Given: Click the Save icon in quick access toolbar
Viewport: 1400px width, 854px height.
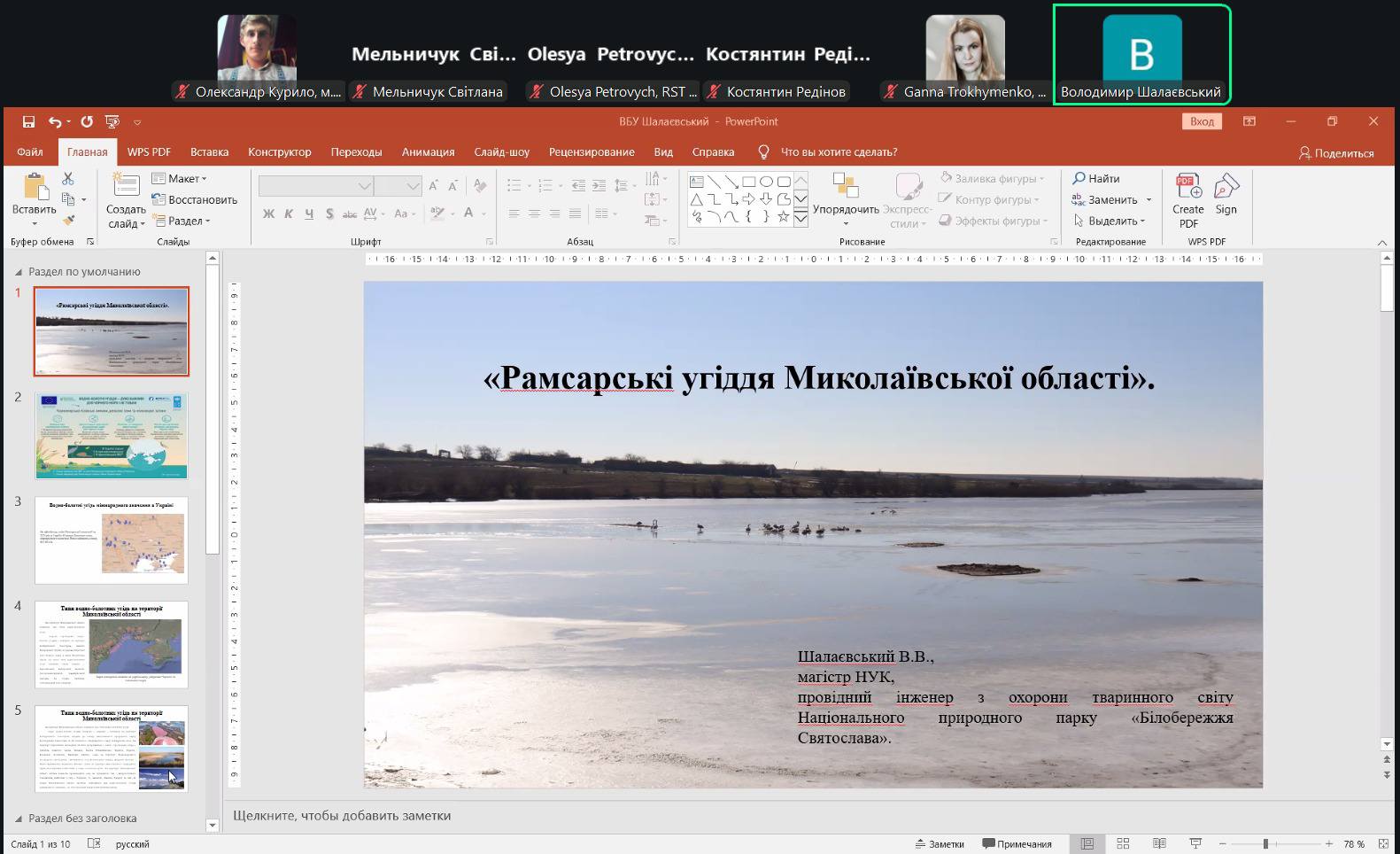Looking at the screenshot, I should (28, 122).
